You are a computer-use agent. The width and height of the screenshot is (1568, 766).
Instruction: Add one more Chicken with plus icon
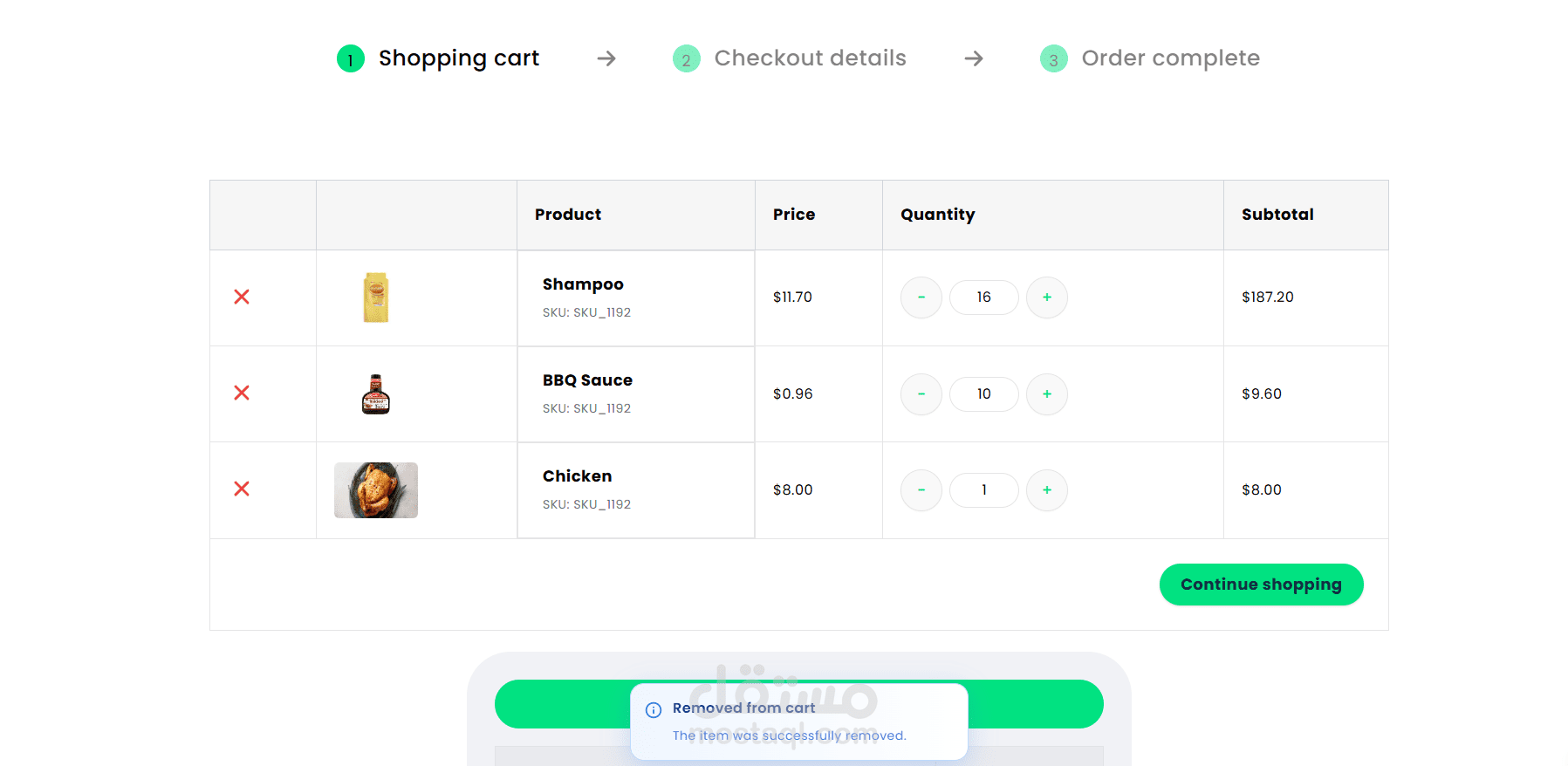(x=1047, y=490)
